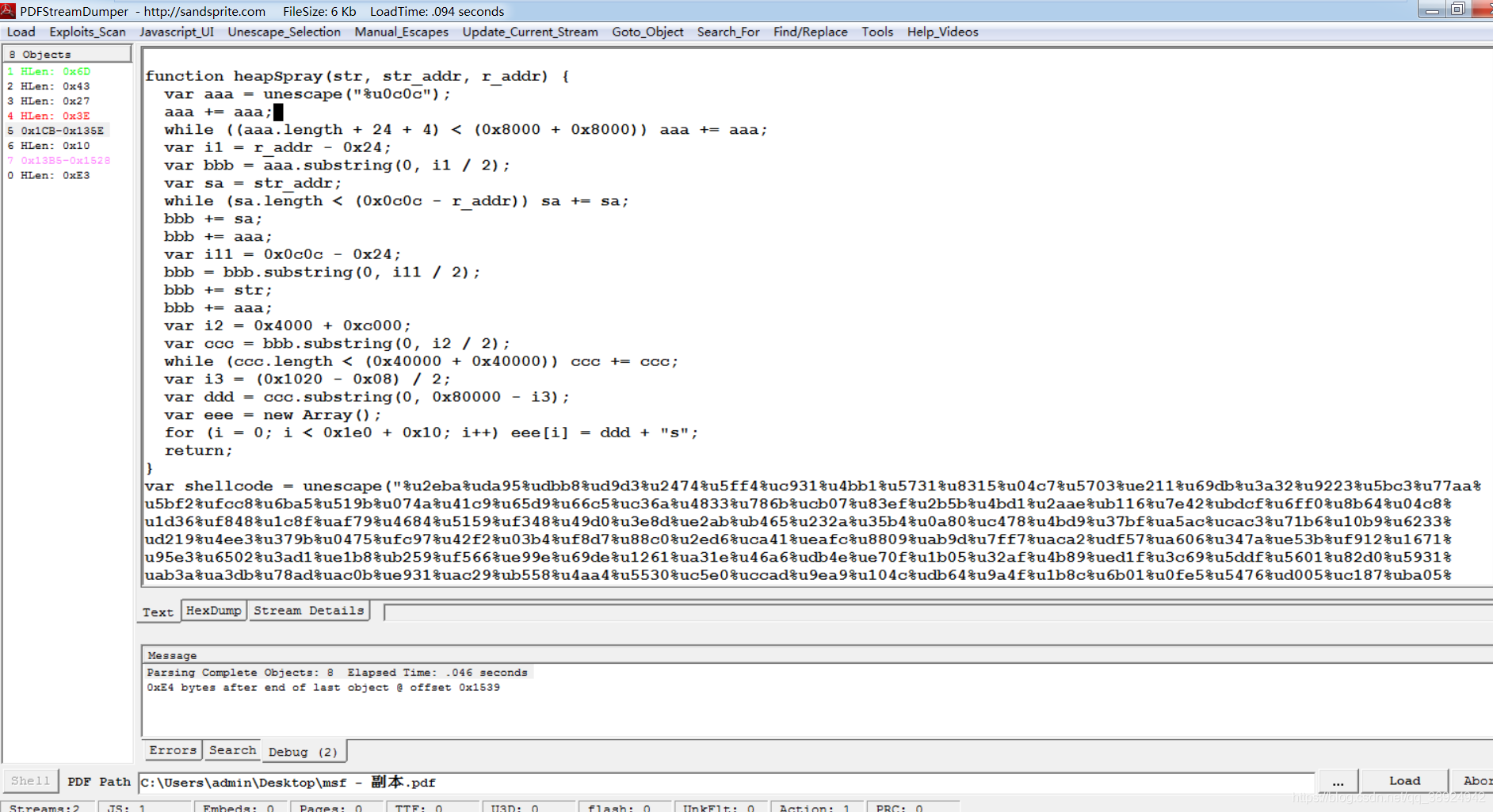The width and height of the screenshot is (1493, 812).
Task: Click the PDF Path input field
Action: [x=726, y=783]
